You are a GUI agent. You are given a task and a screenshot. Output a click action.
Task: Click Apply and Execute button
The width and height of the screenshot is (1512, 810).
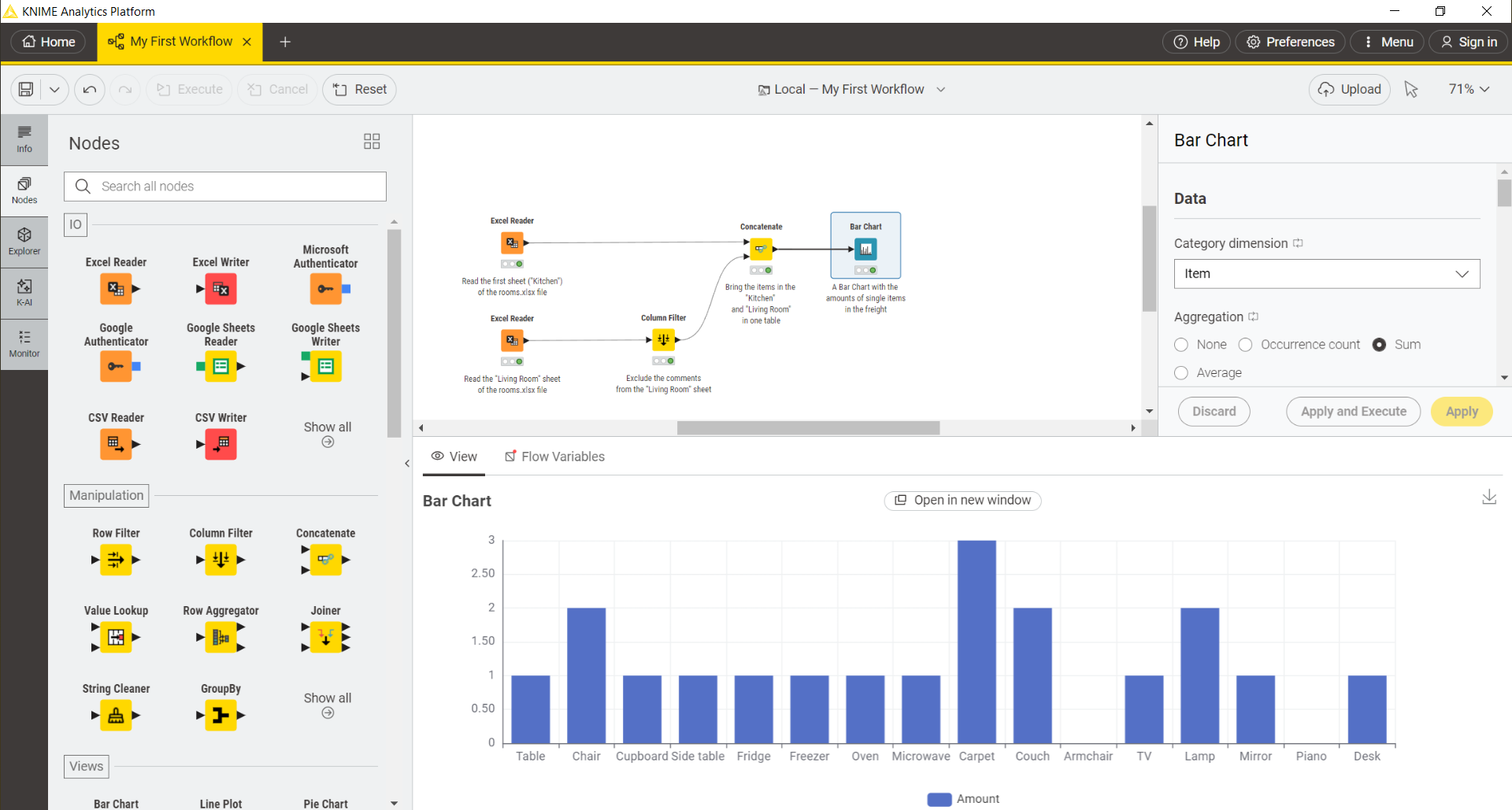(x=1353, y=411)
